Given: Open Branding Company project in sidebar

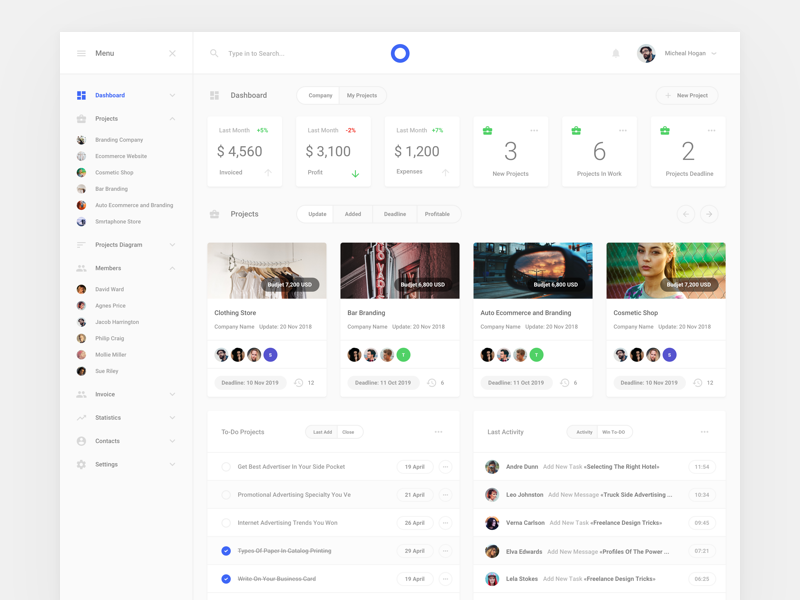Looking at the screenshot, I should click(119, 140).
